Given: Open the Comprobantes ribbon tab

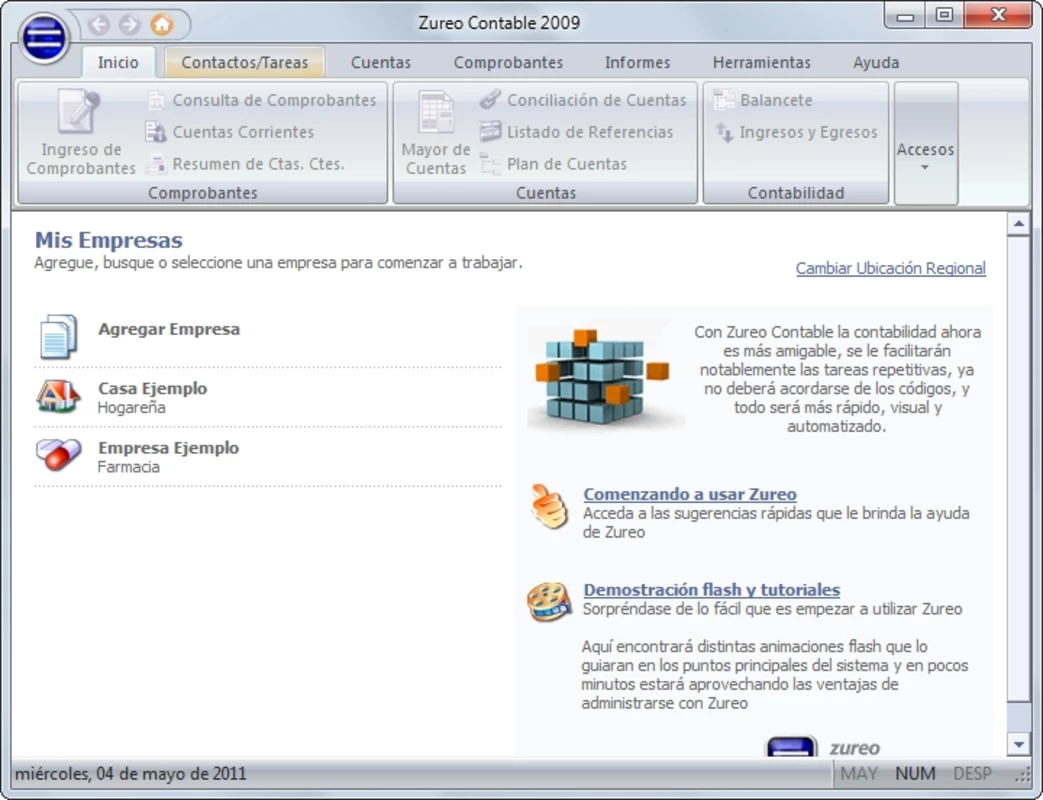Looking at the screenshot, I should (x=508, y=63).
